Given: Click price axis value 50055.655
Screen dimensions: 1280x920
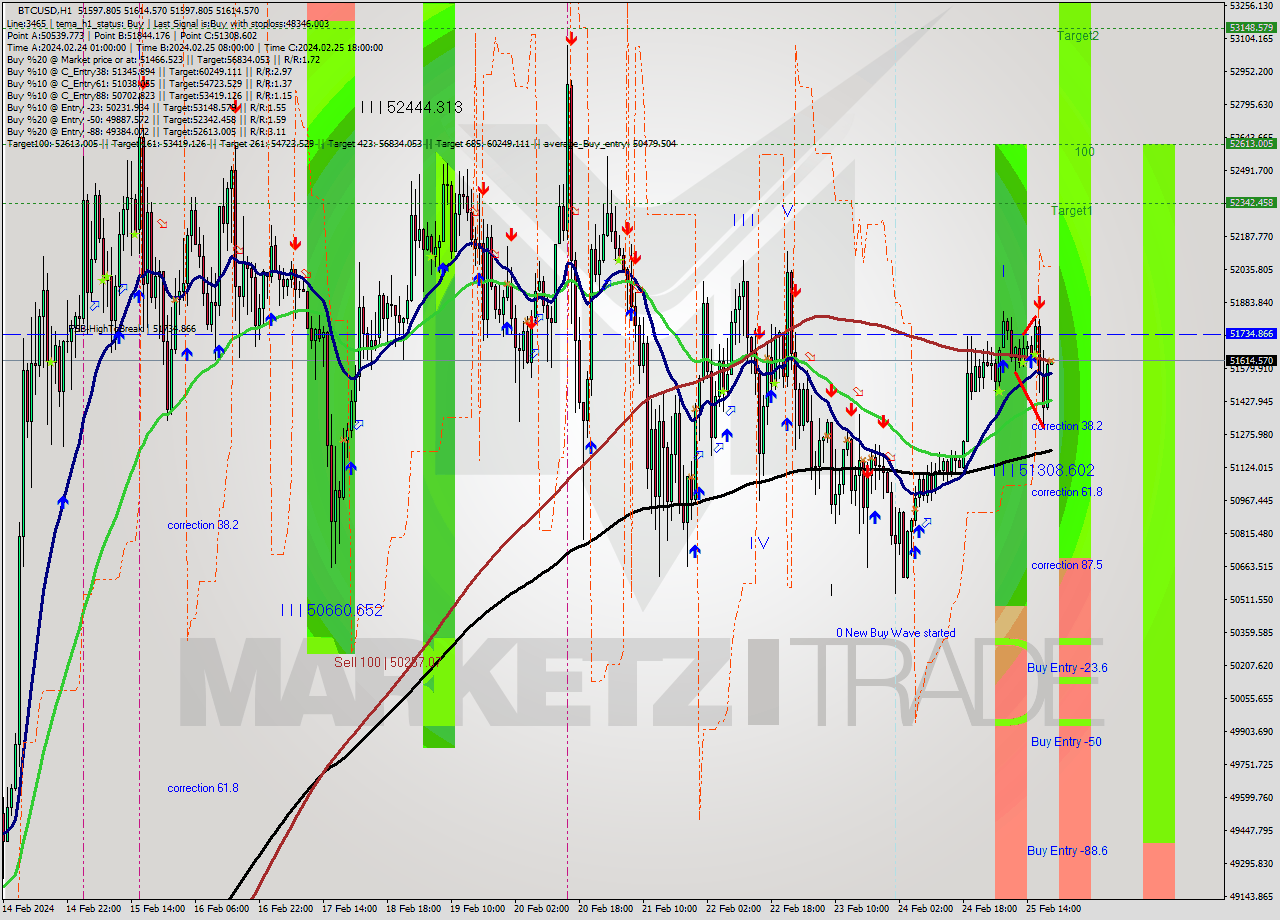Looking at the screenshot, I should click(1251, 699).
